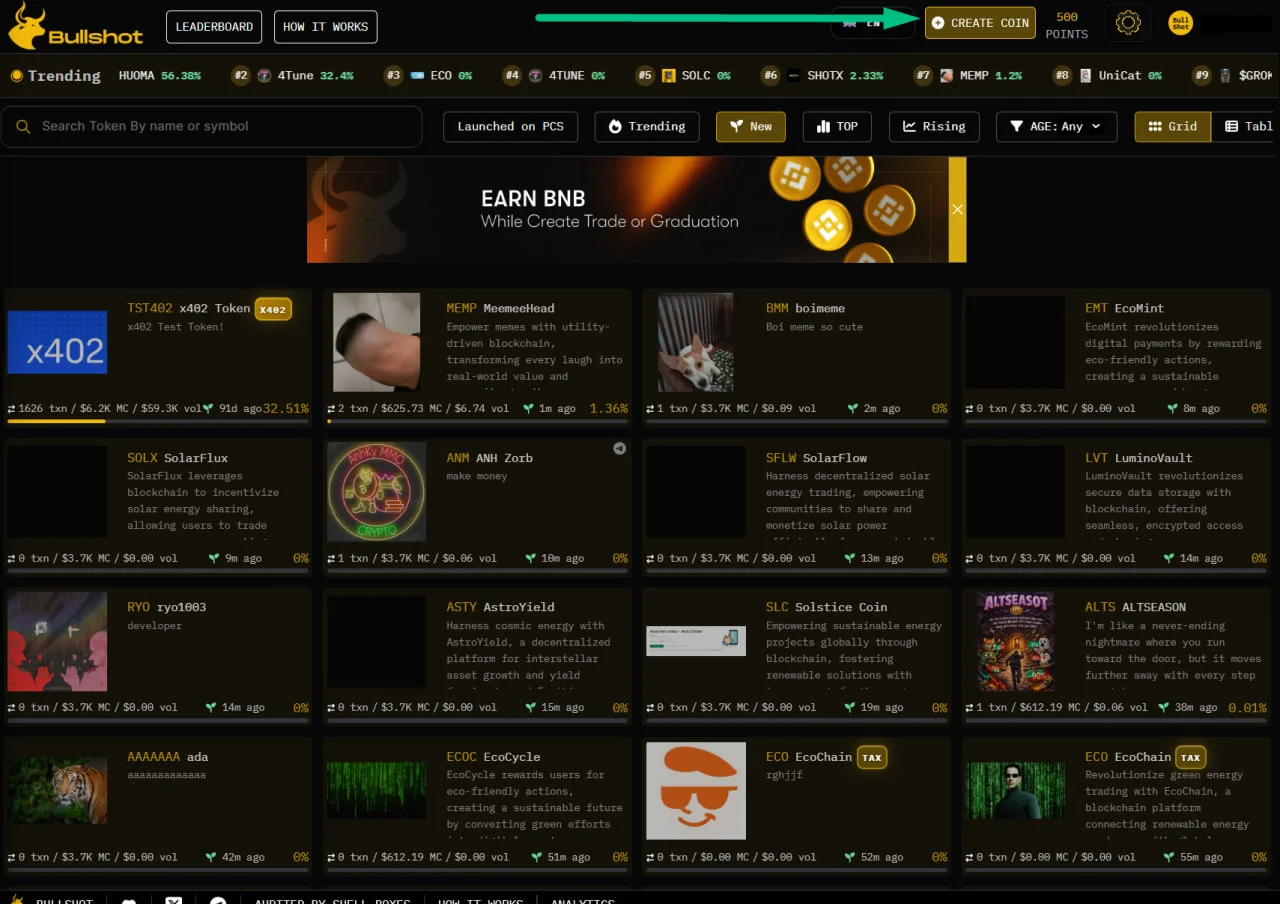Toggle the TOP tokens filter
Image resolution: width=1280 pixels, height=904 pixels.
[x=837, y=126]
